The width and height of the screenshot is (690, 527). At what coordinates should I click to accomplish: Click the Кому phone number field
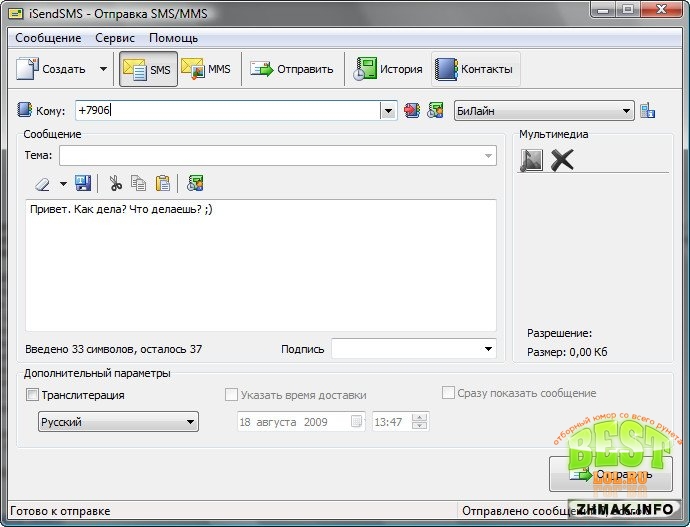pos(228,110)
